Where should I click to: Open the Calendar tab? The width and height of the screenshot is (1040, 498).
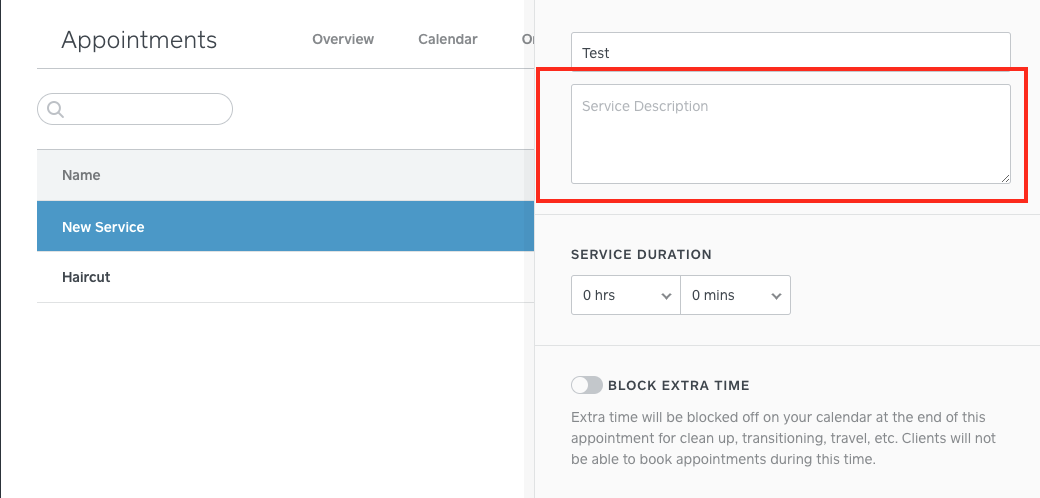(x=447, y=40)
